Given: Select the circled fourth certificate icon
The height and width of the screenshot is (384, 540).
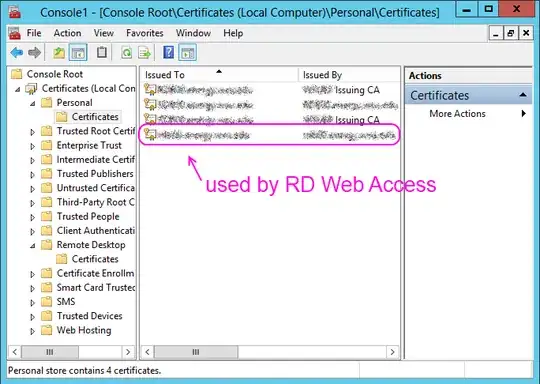Looking at the screenshot, I should 150,134.
